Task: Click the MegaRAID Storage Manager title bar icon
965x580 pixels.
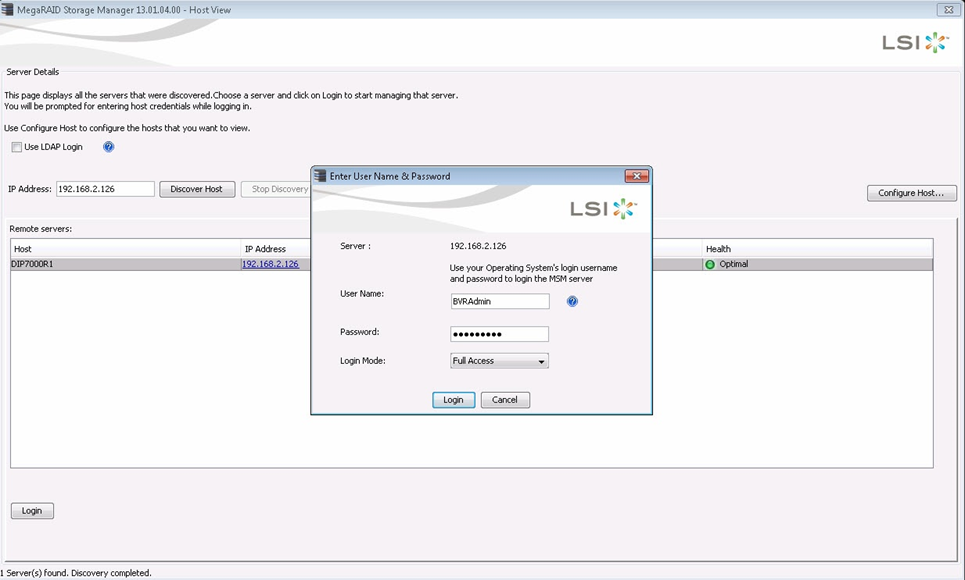Action: point(7,9)
